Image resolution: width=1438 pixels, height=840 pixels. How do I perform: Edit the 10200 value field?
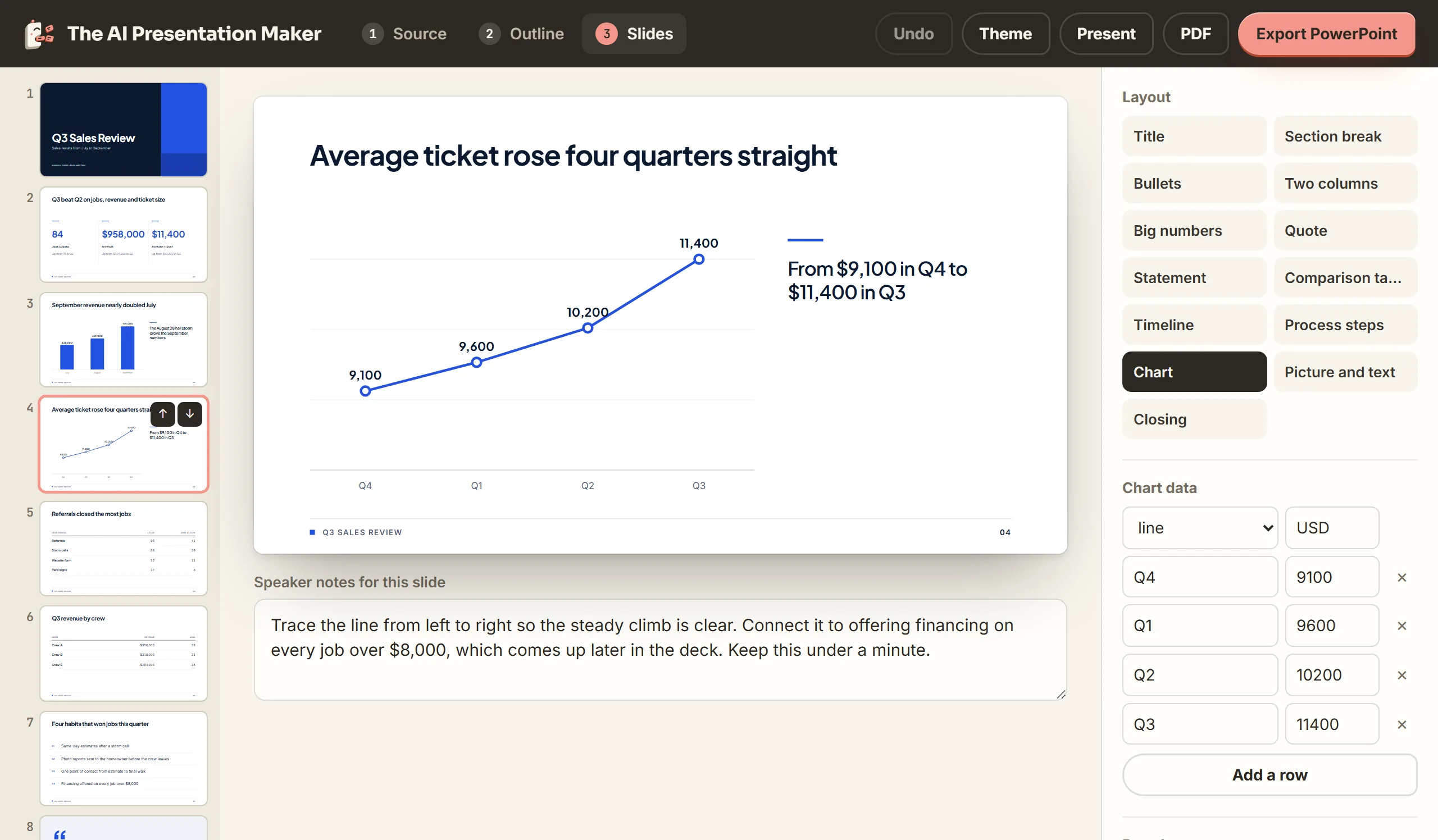pyautogui.click(x=1332, y=674)
